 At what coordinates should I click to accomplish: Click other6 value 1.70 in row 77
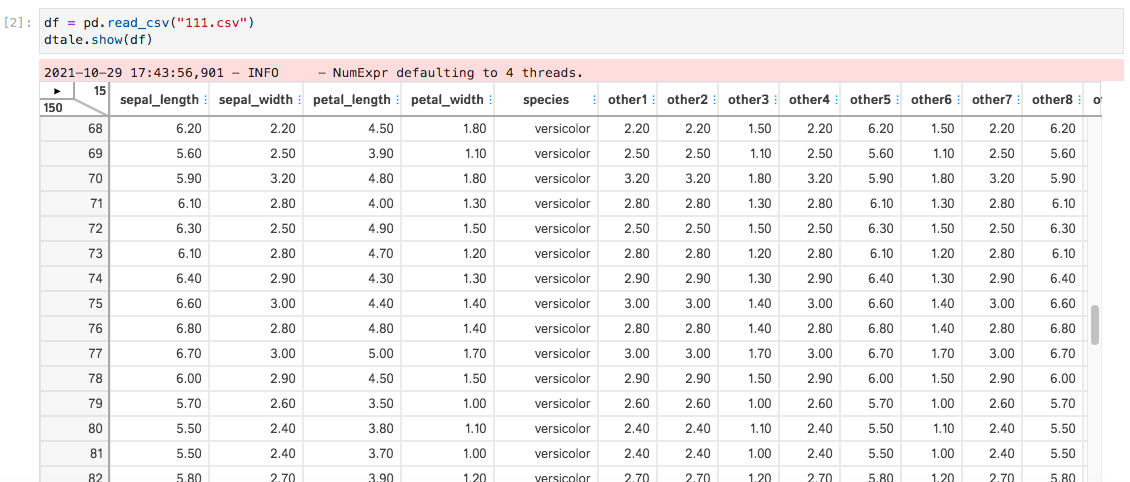pos(942,354)
